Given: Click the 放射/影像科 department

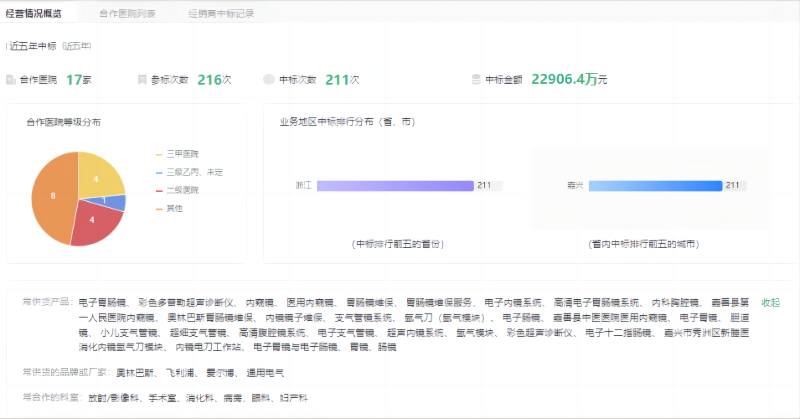Looking at the screenshot, I should pos(114,398).
